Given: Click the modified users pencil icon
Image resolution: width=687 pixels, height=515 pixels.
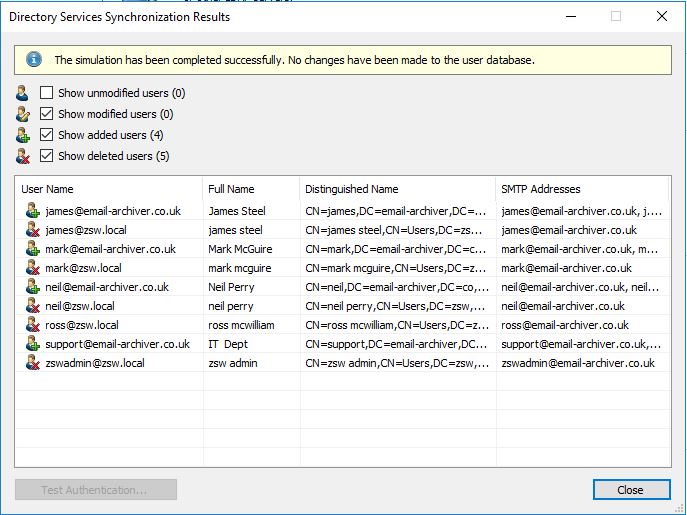Looking at the screenshot, I should click(23, 114).
